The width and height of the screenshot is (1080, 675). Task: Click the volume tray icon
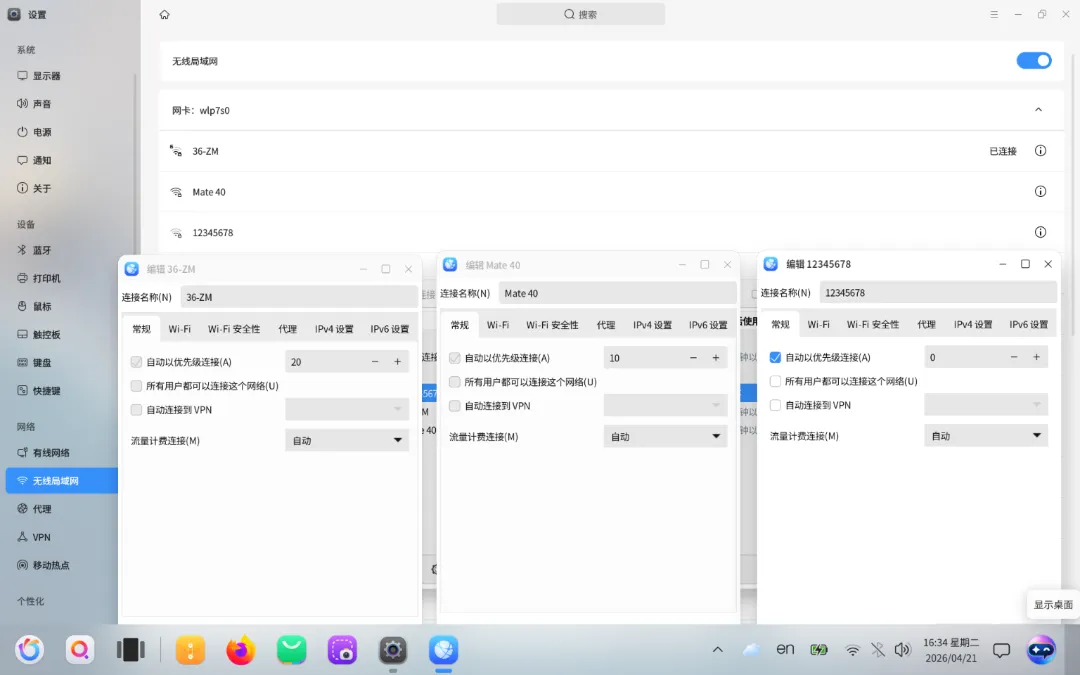902,650
